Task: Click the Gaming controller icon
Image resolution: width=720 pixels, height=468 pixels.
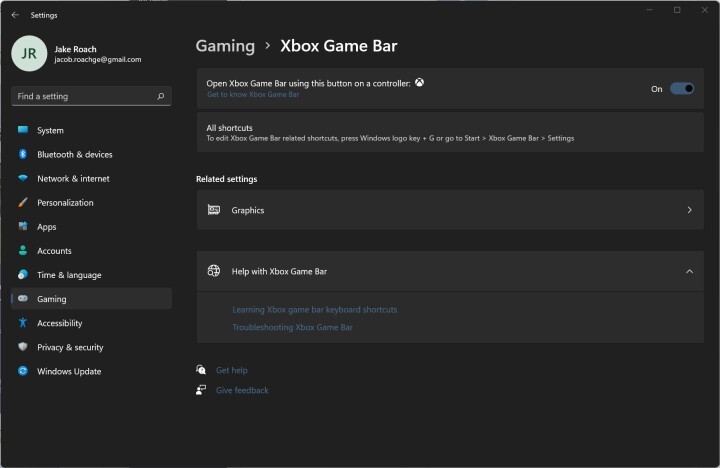Action: [x=23, y=299]
